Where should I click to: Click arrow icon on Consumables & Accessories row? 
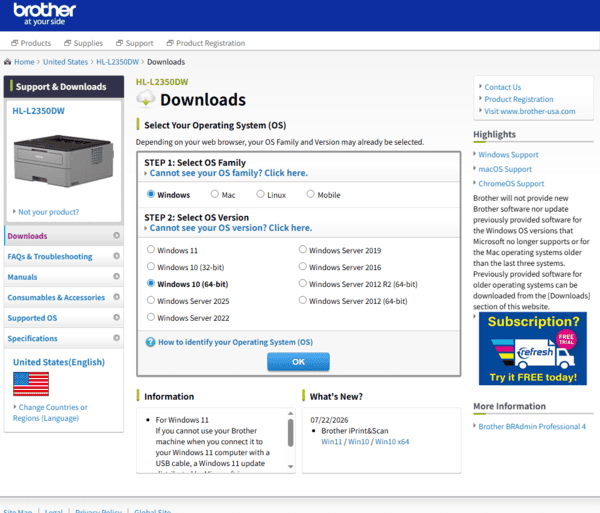coord(116,297)
